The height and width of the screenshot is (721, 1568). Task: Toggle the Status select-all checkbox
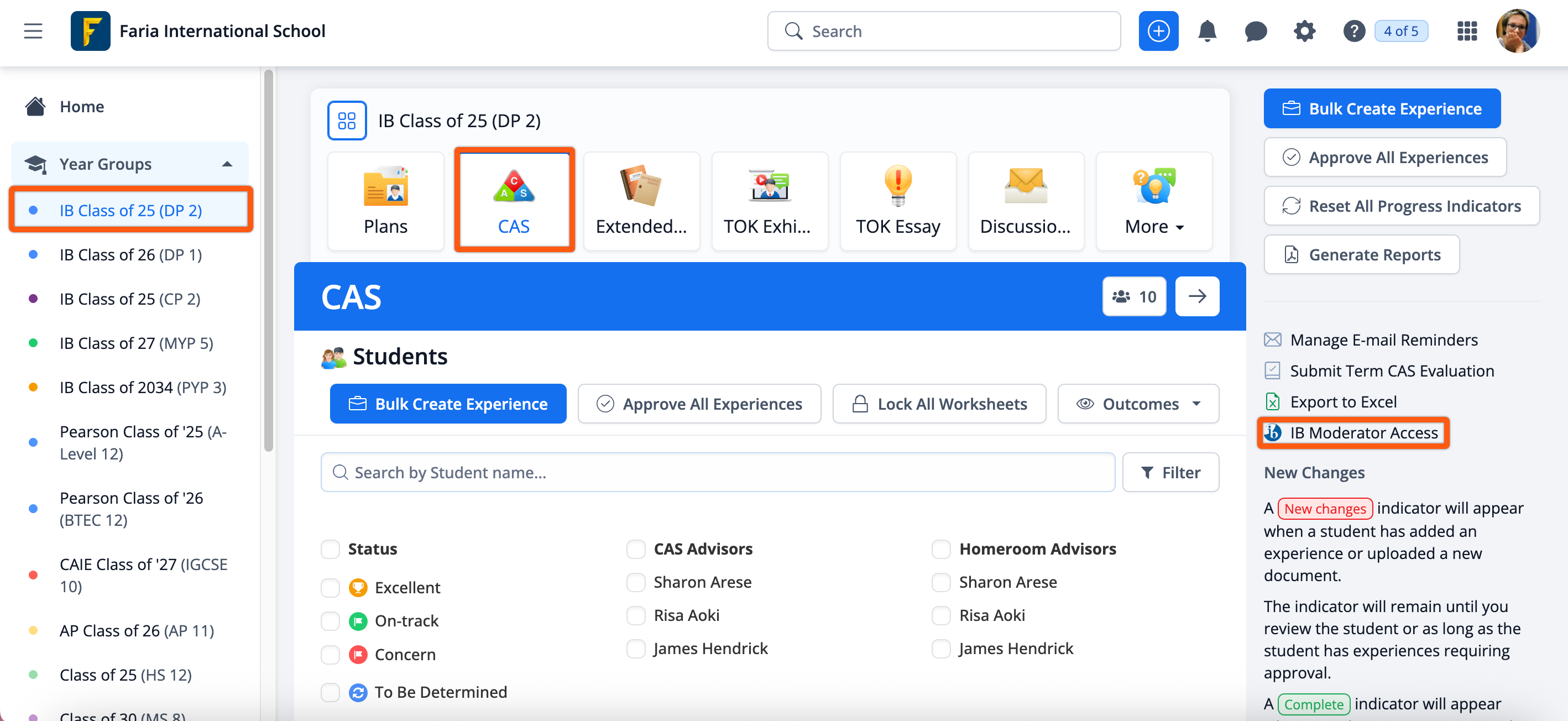coord(330,549)
